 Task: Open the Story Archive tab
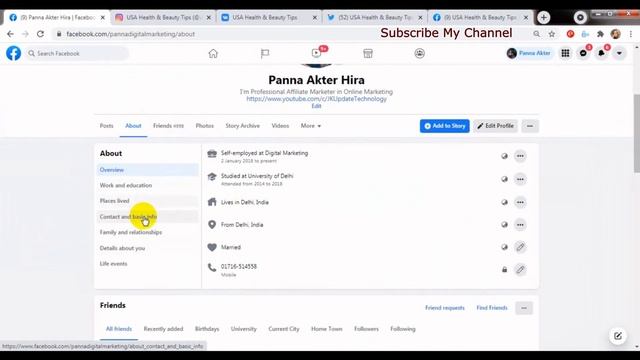point(242,126)
